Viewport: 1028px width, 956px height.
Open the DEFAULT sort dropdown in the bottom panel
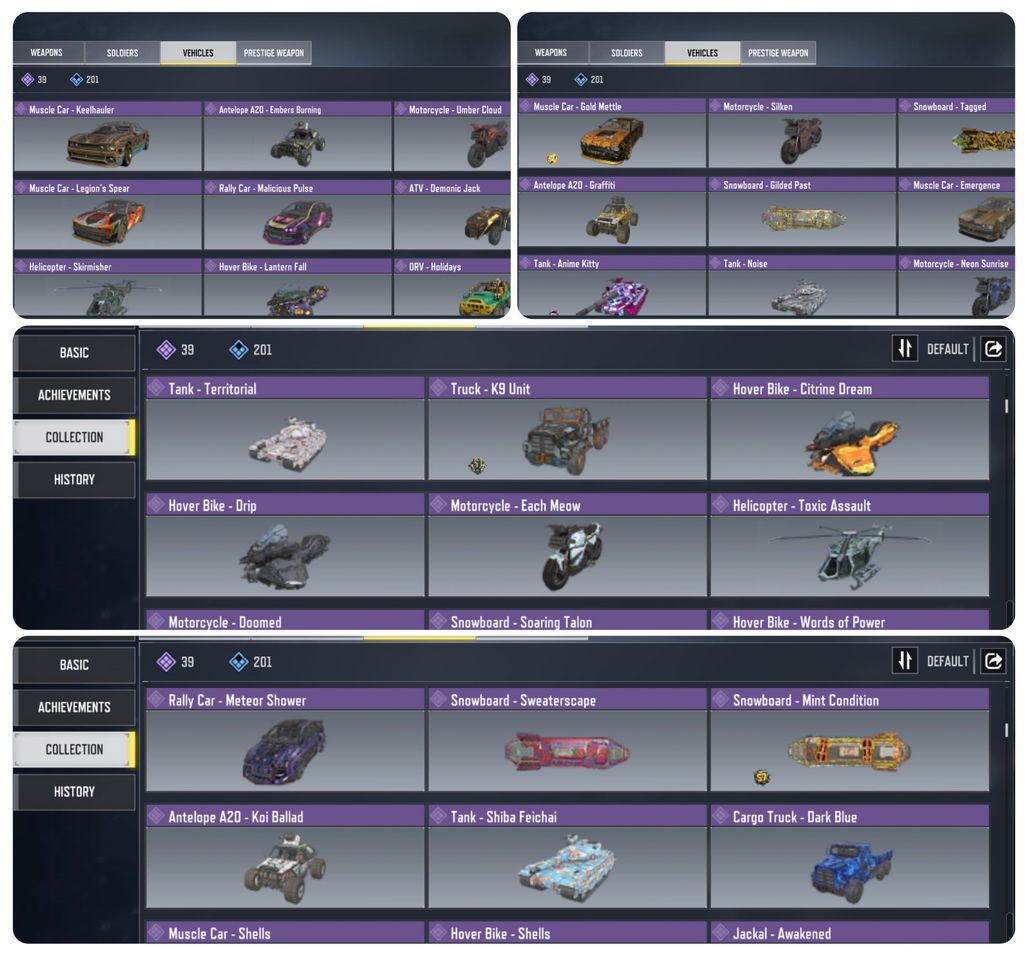tap(947, 662)
